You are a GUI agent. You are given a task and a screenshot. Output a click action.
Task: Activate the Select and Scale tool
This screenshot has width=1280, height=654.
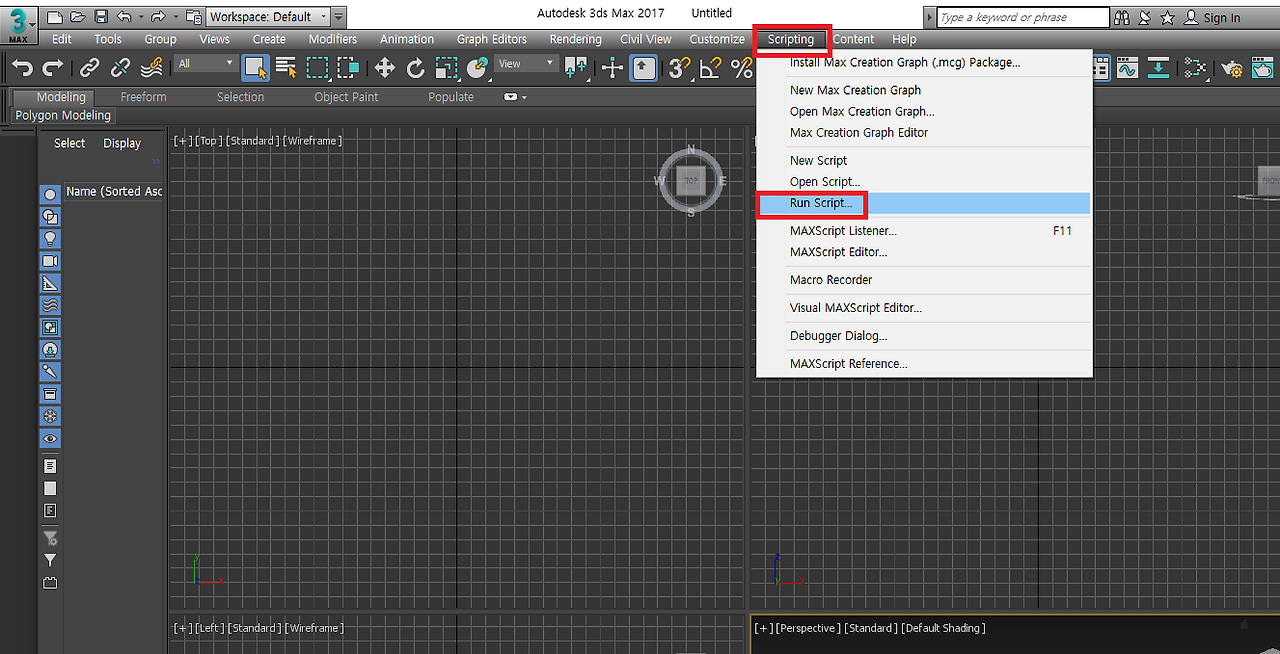pos(446,68)
